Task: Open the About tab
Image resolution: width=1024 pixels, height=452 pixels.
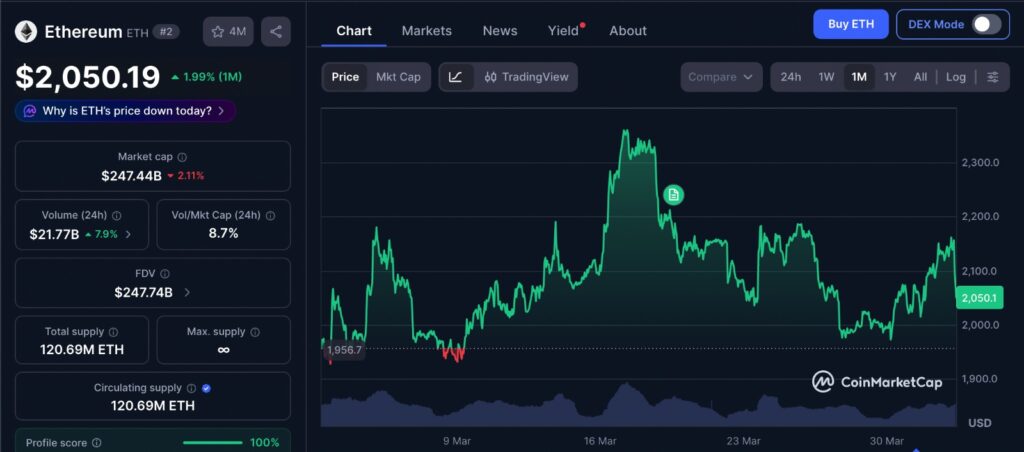Action: [628, 31]
